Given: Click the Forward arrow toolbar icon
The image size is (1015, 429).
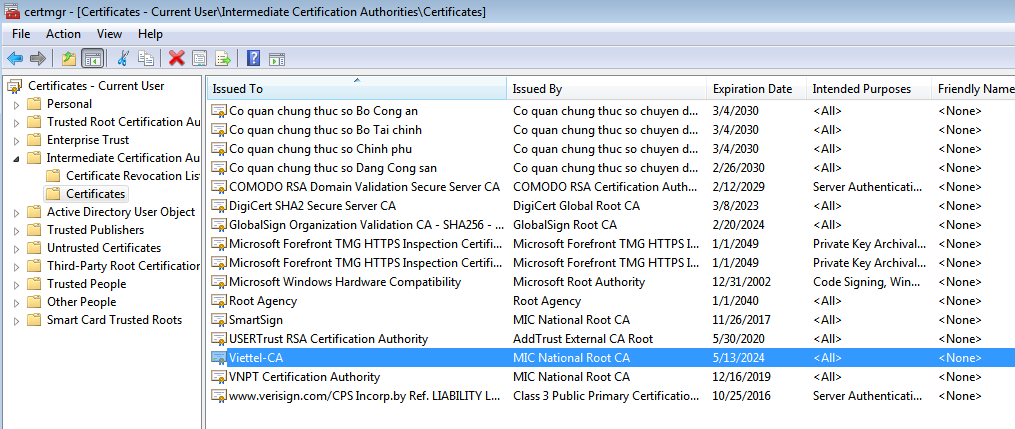Looking at the screenshot, I should pos(38,59).
